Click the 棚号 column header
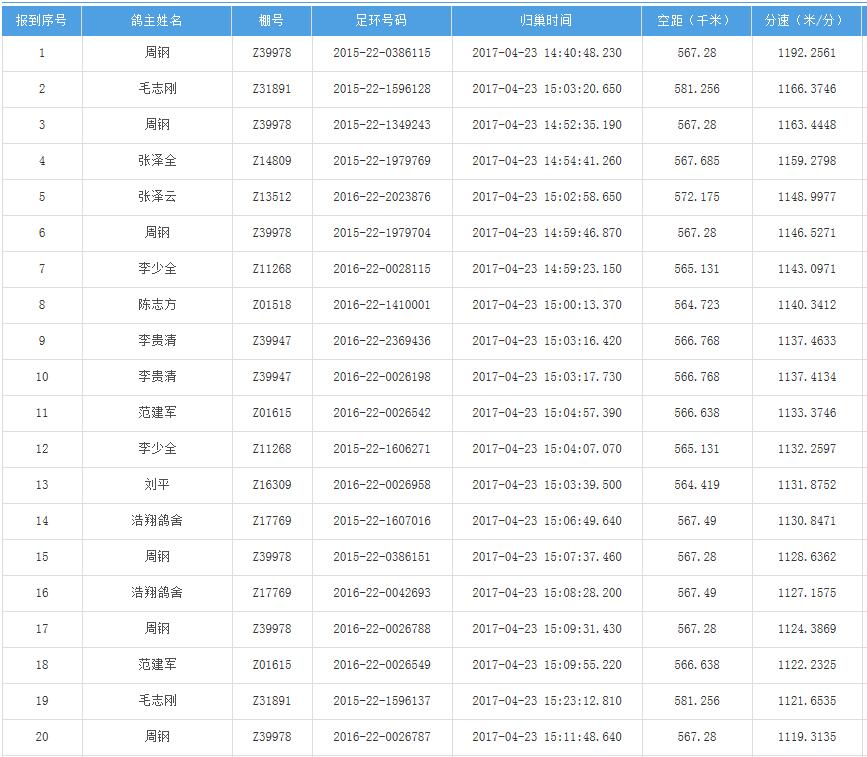Screen dimensions: 867x757 pyautogui.click(x=271, y=20)
